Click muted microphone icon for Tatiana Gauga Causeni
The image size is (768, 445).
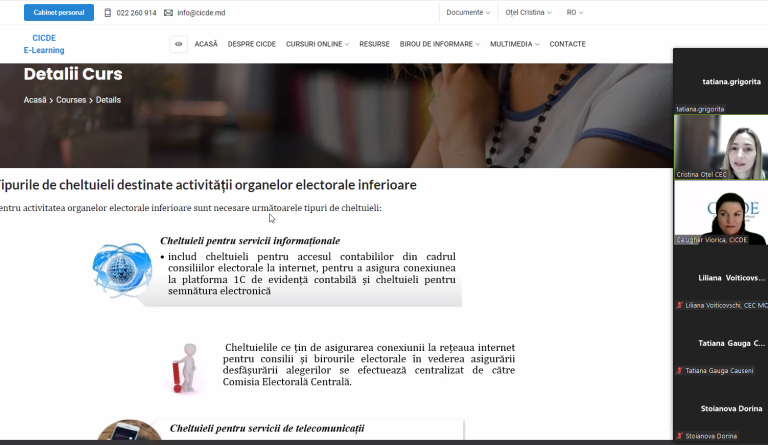point(679,371)
